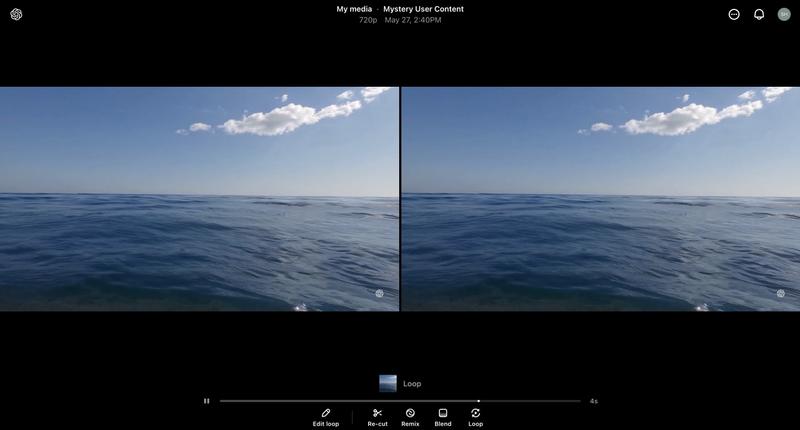Seek to the start of the timeline
The width and height of the screenshot is (800, 430).
(x=222, y=401)
